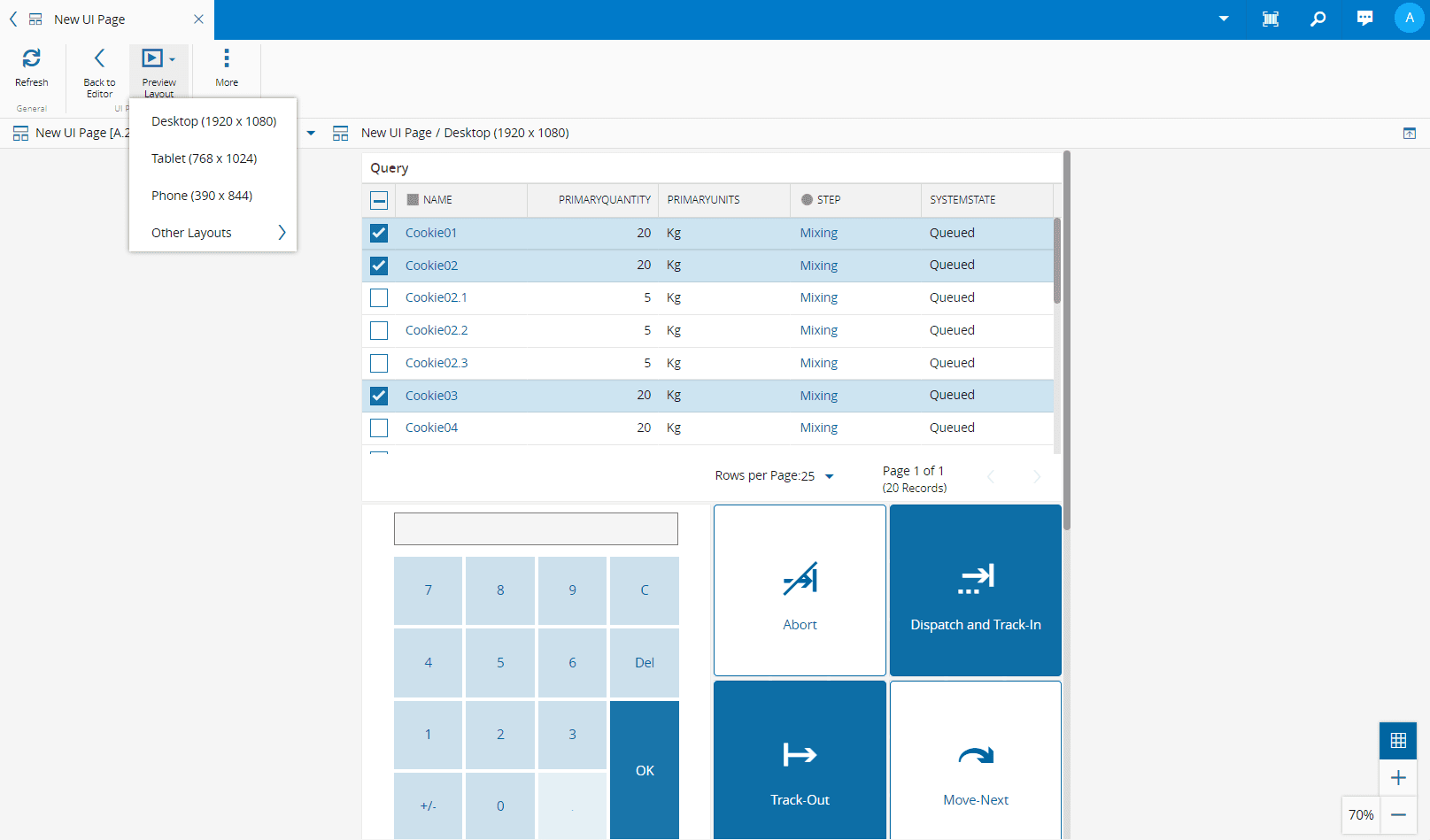Go back using Back to Editor

tap(99, 59)
